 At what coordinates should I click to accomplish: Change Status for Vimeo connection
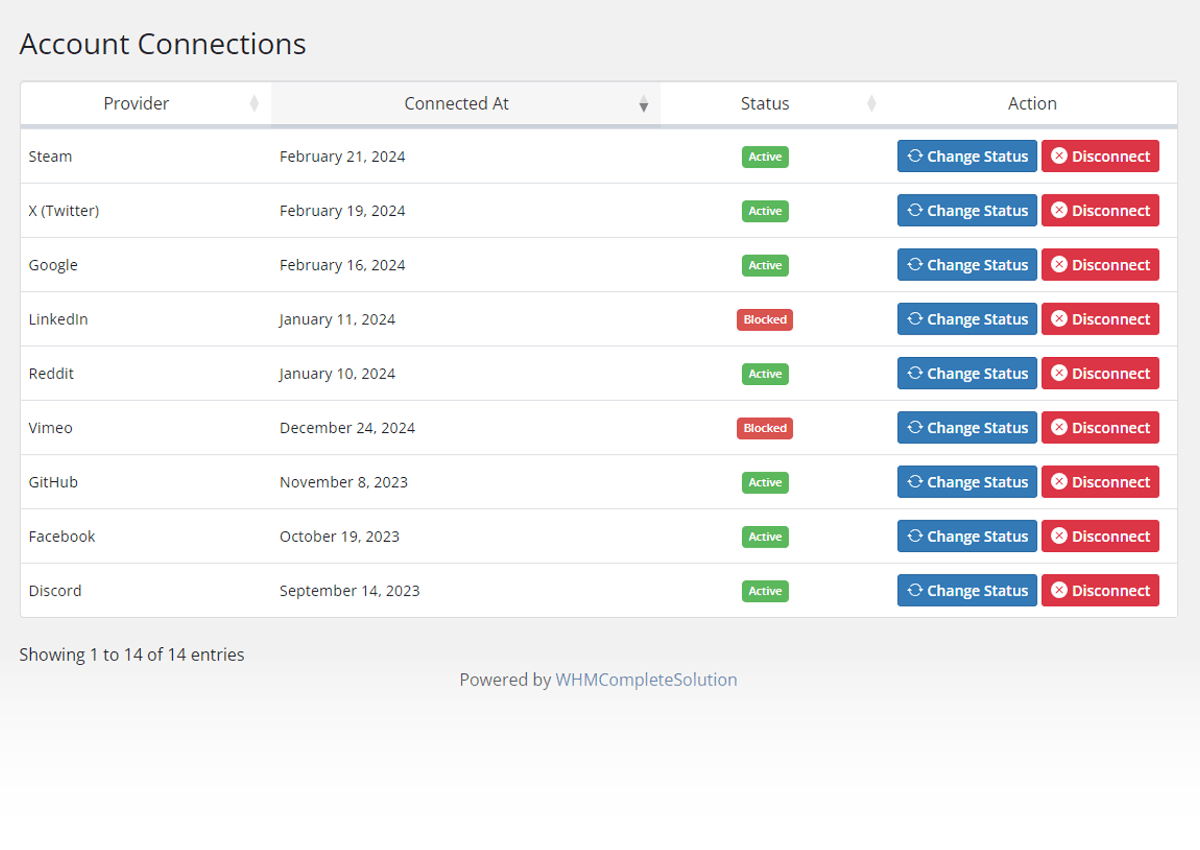967,427
